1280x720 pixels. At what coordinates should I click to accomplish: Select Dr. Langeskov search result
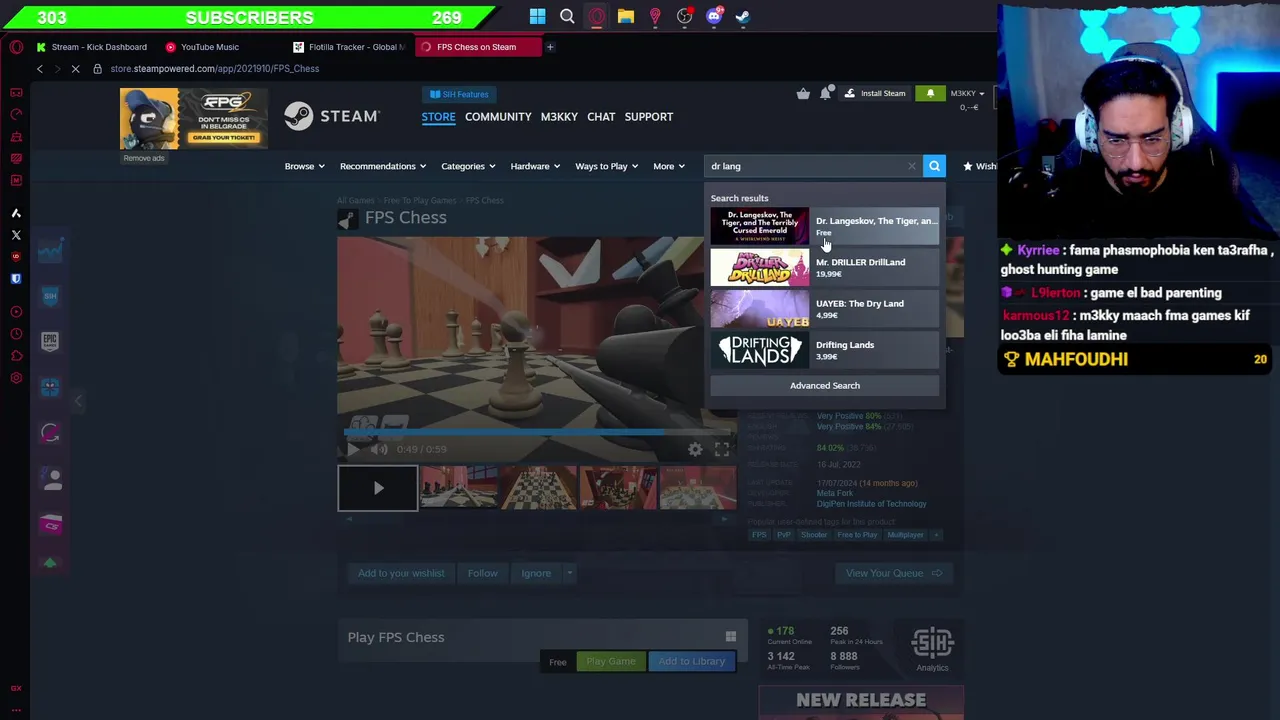[x=825, y=226]
